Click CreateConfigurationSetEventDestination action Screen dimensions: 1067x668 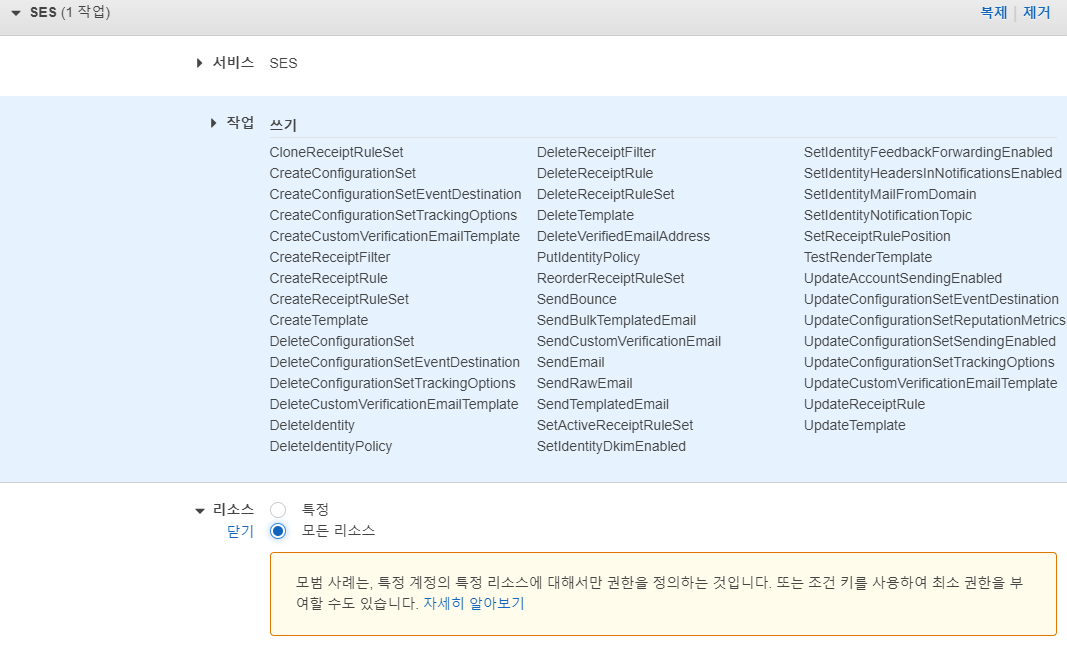coord(395,195)
